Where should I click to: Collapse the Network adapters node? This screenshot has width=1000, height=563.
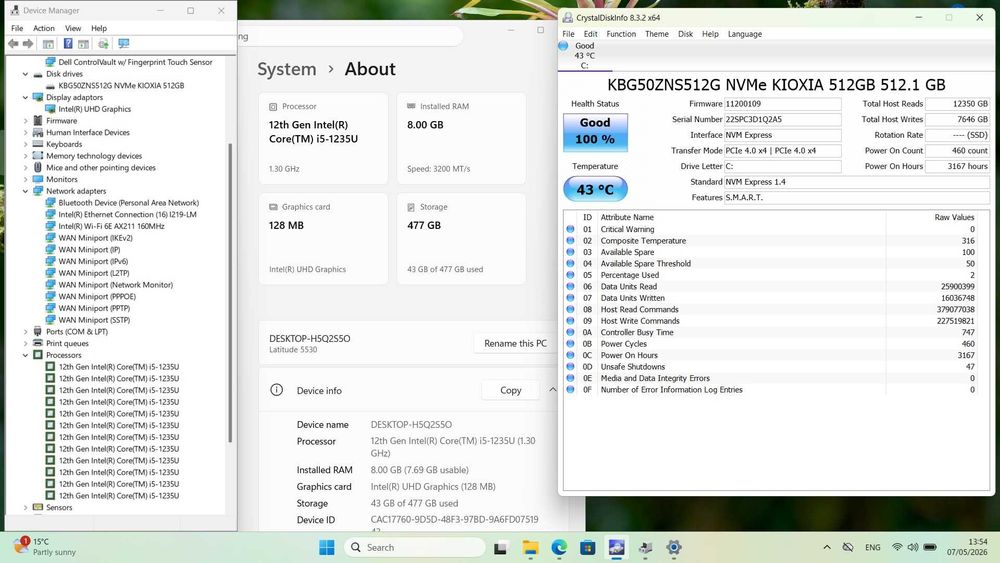click(25, 191)
